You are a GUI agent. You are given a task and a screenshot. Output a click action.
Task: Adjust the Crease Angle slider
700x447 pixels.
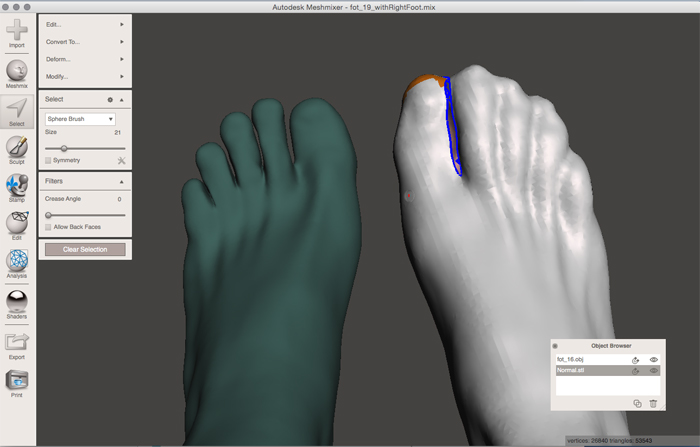[x=48, y=215]
